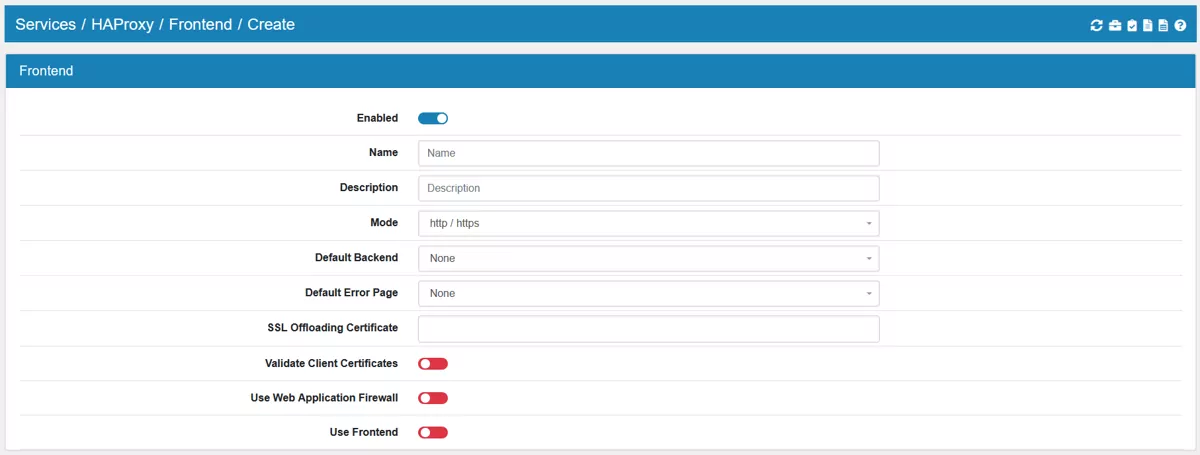
Task: Click Create in the breadcrumb path
Action: [x=272, y=24]
